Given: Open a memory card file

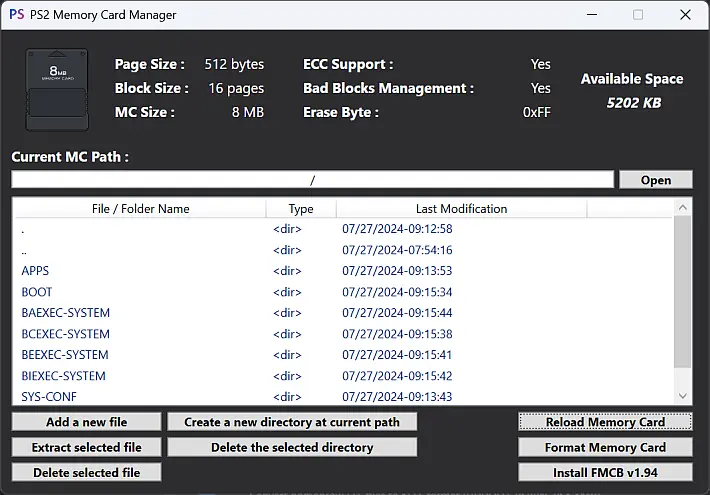Looking at the screenshot, I should (x=656, y=180).
